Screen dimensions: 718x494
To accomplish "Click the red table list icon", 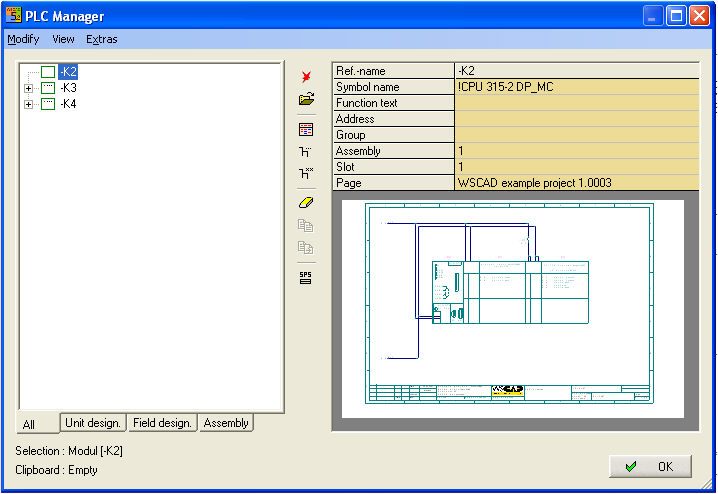I will [x=306, y=130].
